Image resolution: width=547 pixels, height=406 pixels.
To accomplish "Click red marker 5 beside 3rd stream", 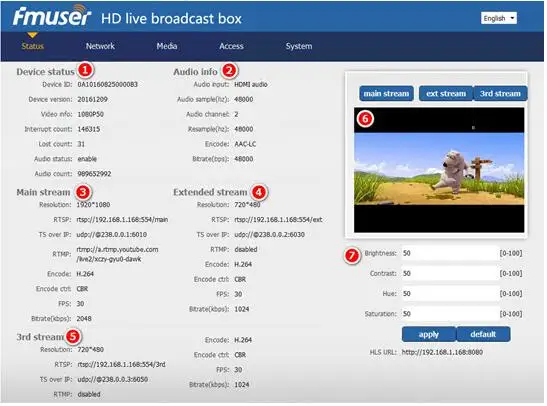I will click(x=73, y=336).
